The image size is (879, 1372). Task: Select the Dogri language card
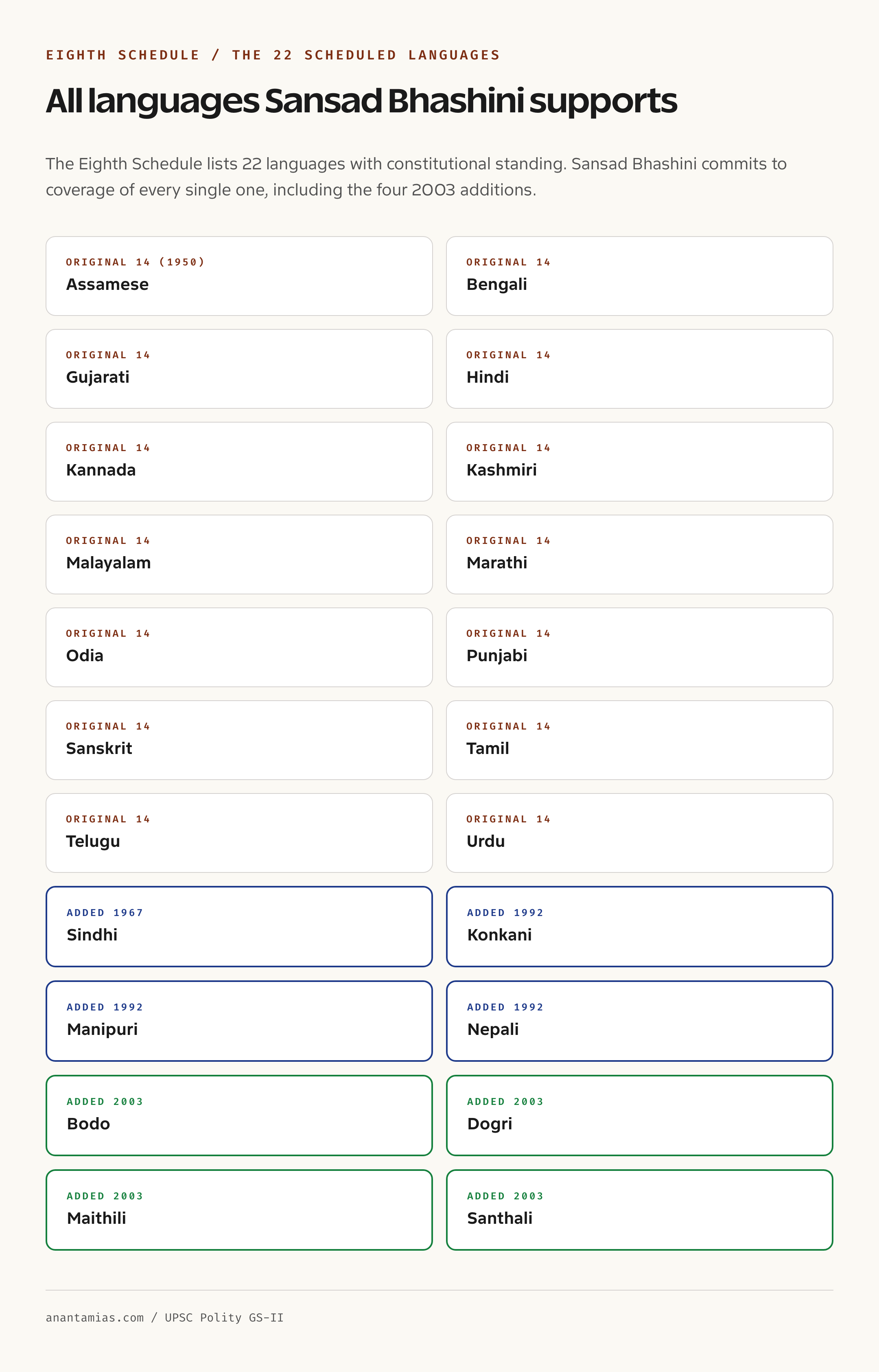[x=639, y=1115]
